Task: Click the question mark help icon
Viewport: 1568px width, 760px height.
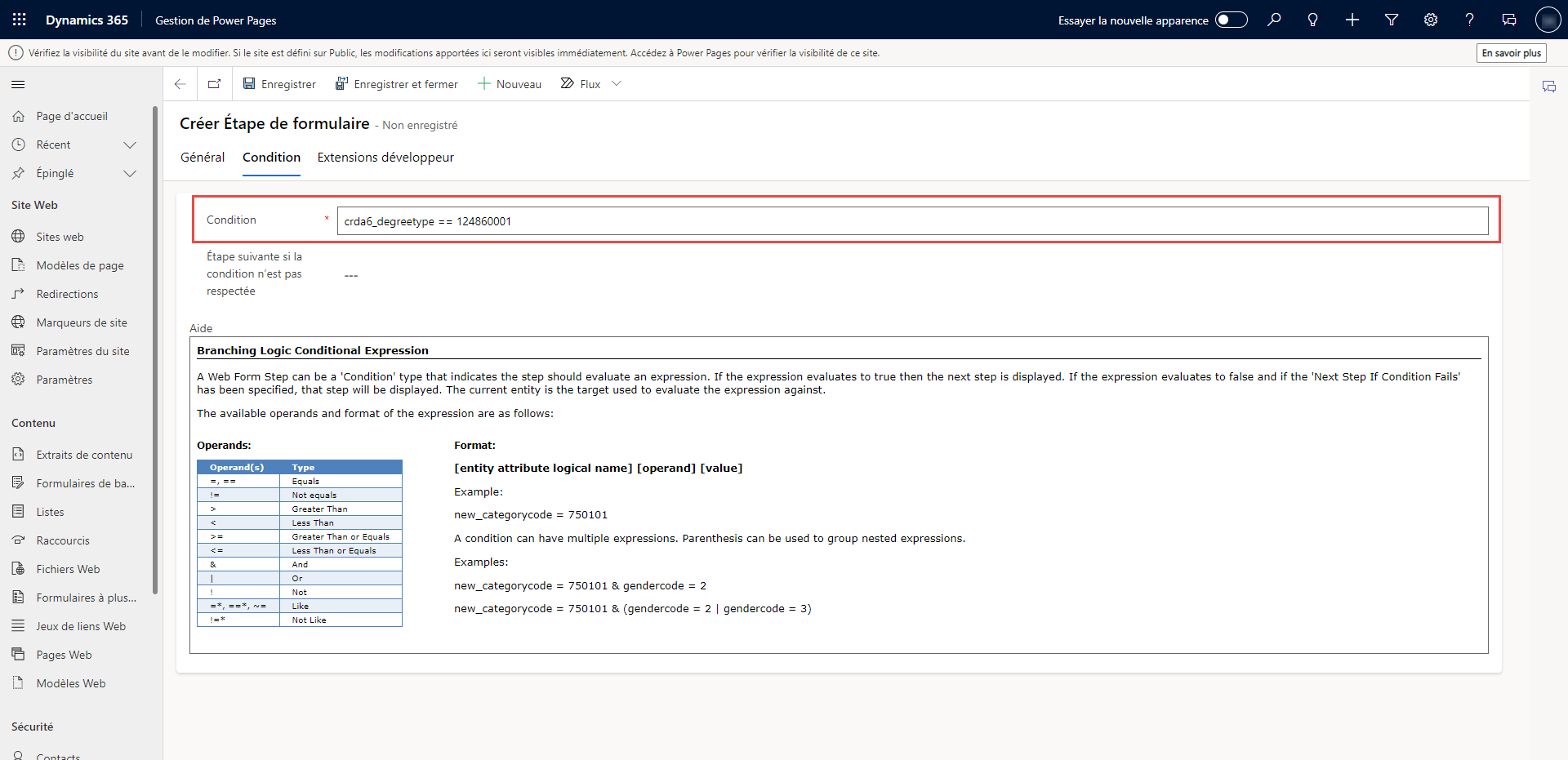Action: coord(1470,20)
